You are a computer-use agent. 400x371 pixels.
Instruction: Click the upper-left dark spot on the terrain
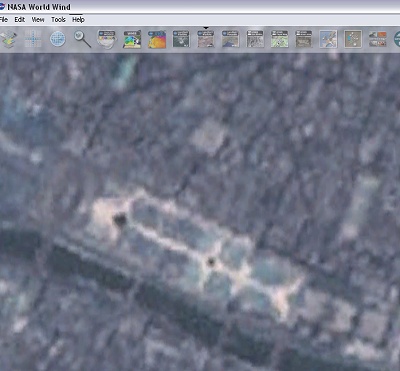[120, 219]
